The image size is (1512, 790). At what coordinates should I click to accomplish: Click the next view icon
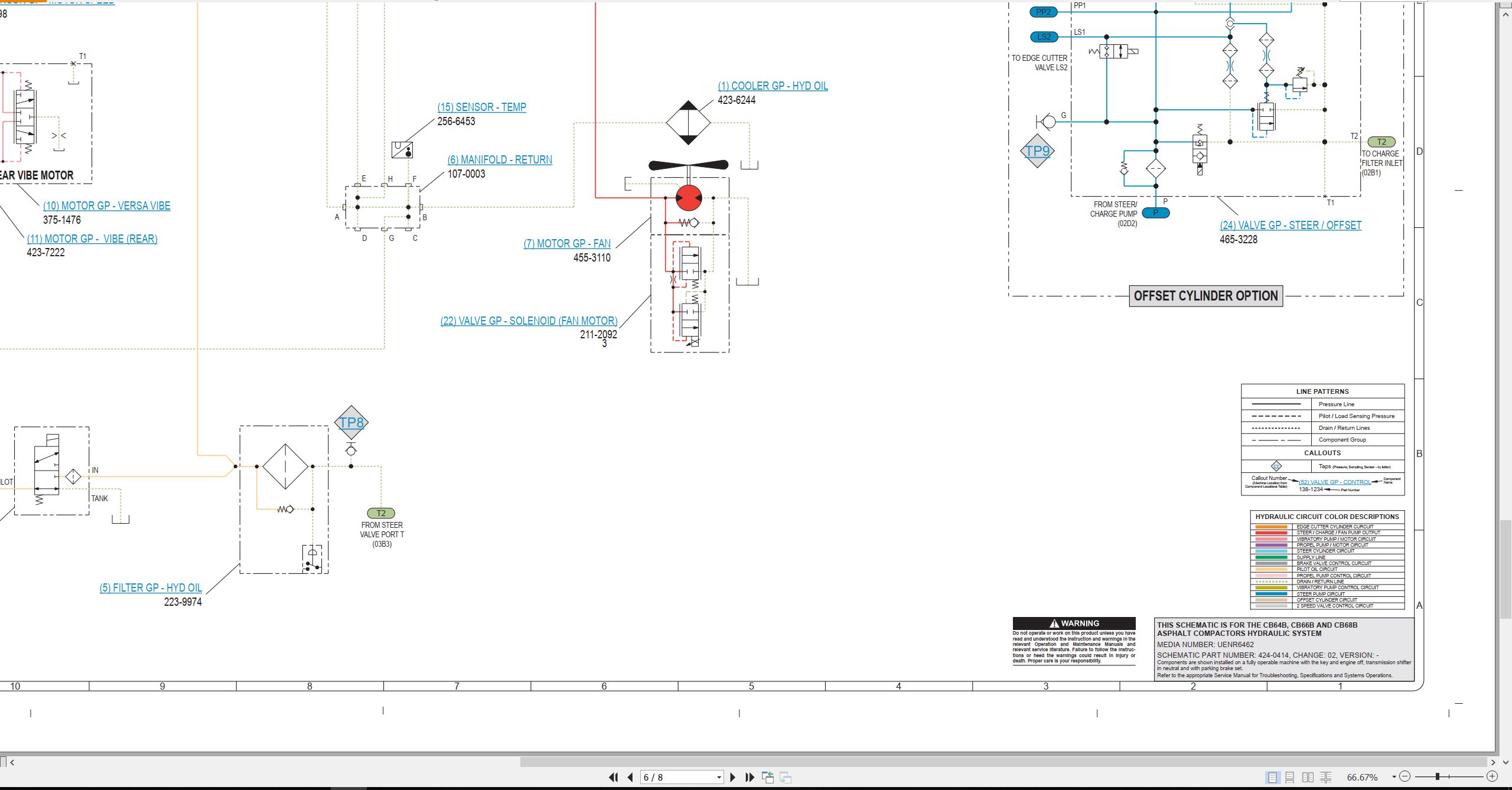pos(786,777)
